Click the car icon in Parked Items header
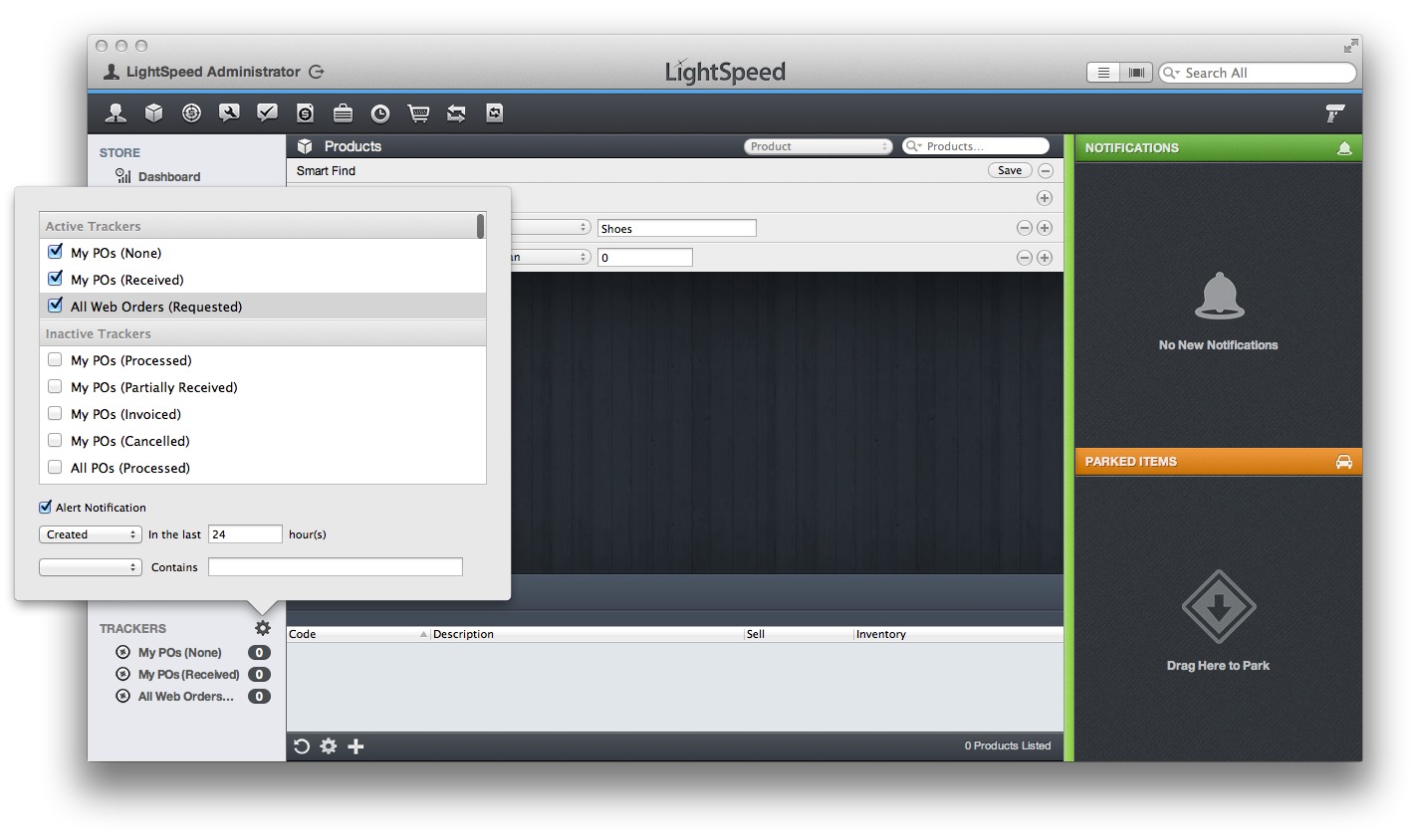The image size is (1419, 840). (1344, 462)
